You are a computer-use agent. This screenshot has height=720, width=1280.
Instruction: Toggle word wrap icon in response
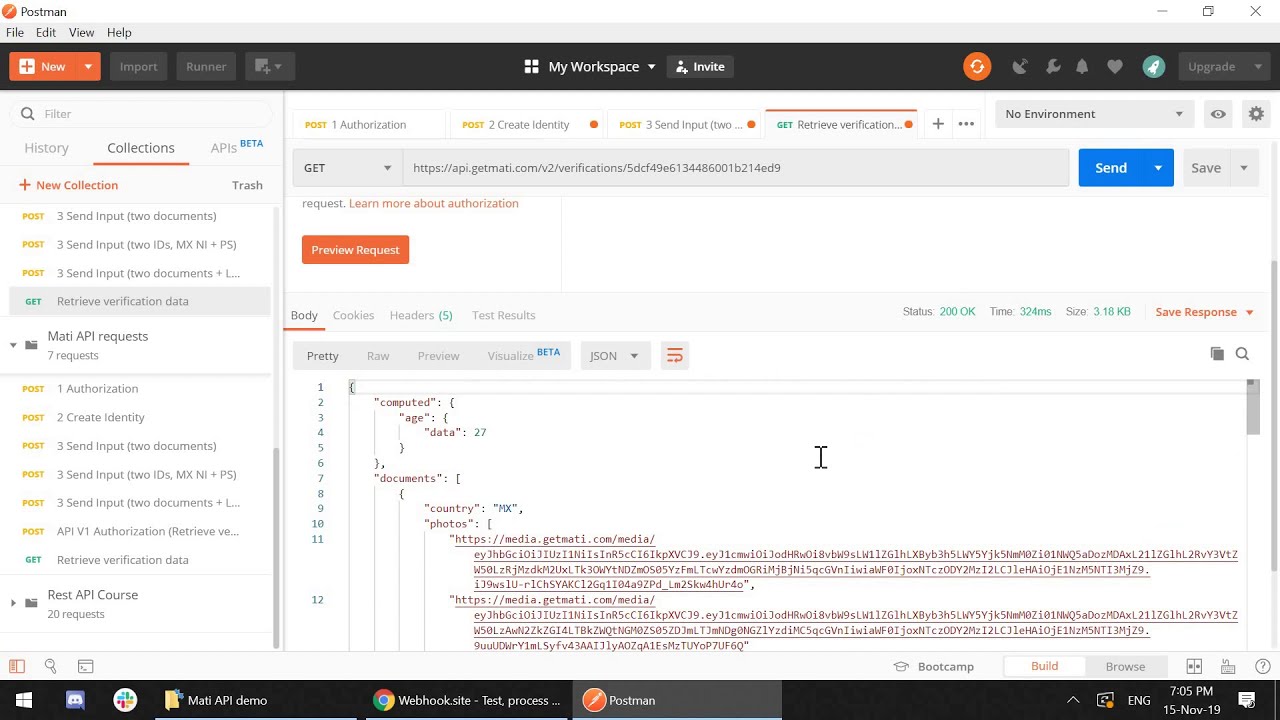tap(675, 356)
